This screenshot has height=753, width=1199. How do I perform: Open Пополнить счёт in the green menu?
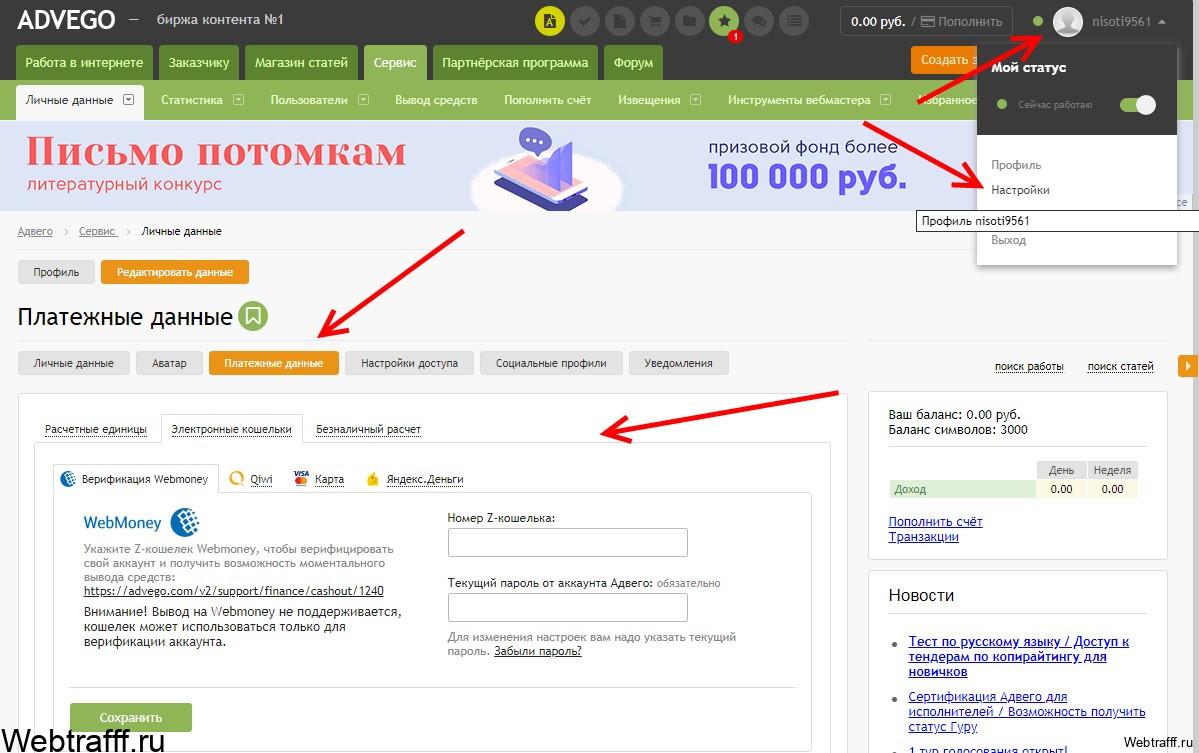[548, 99]
